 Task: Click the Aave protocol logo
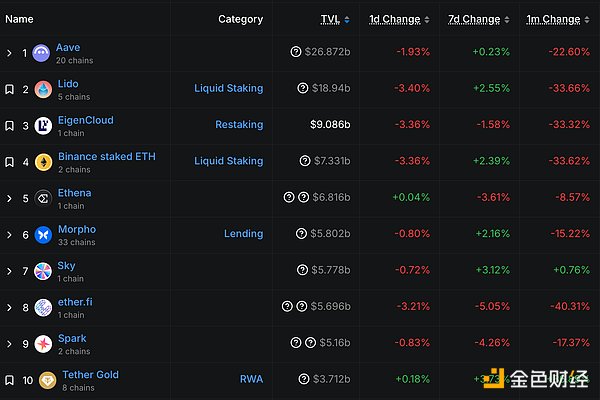click(x=41, y=53)
